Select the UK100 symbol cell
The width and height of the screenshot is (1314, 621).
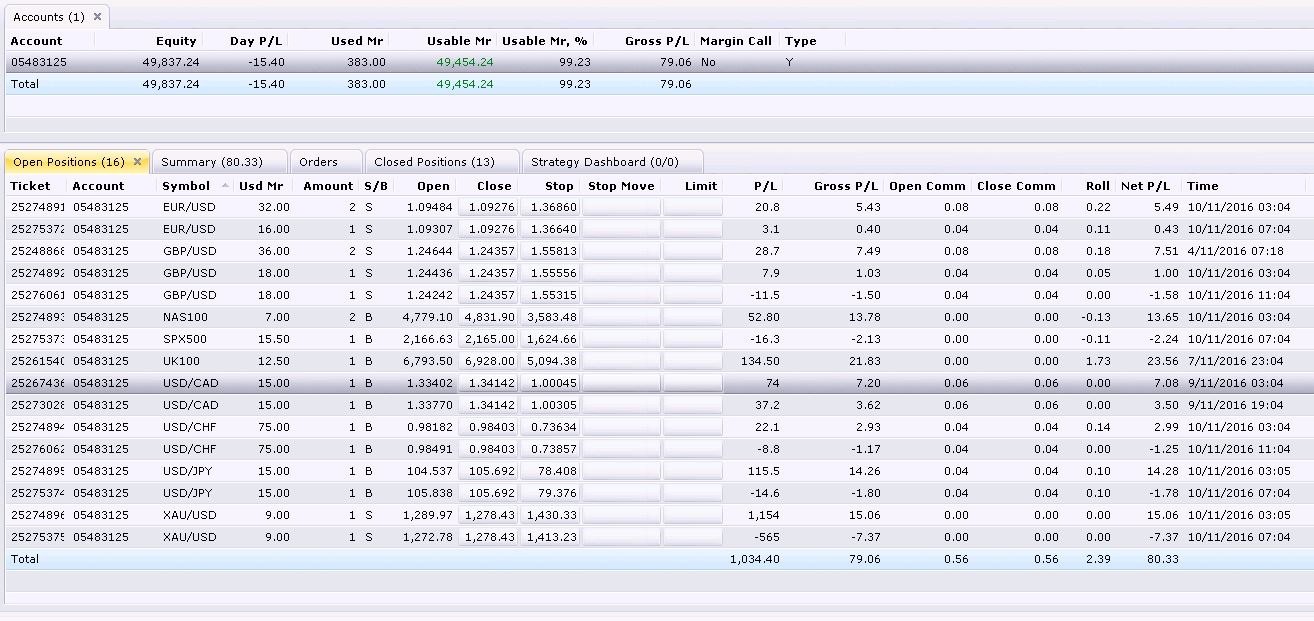[x=180, y=361]
